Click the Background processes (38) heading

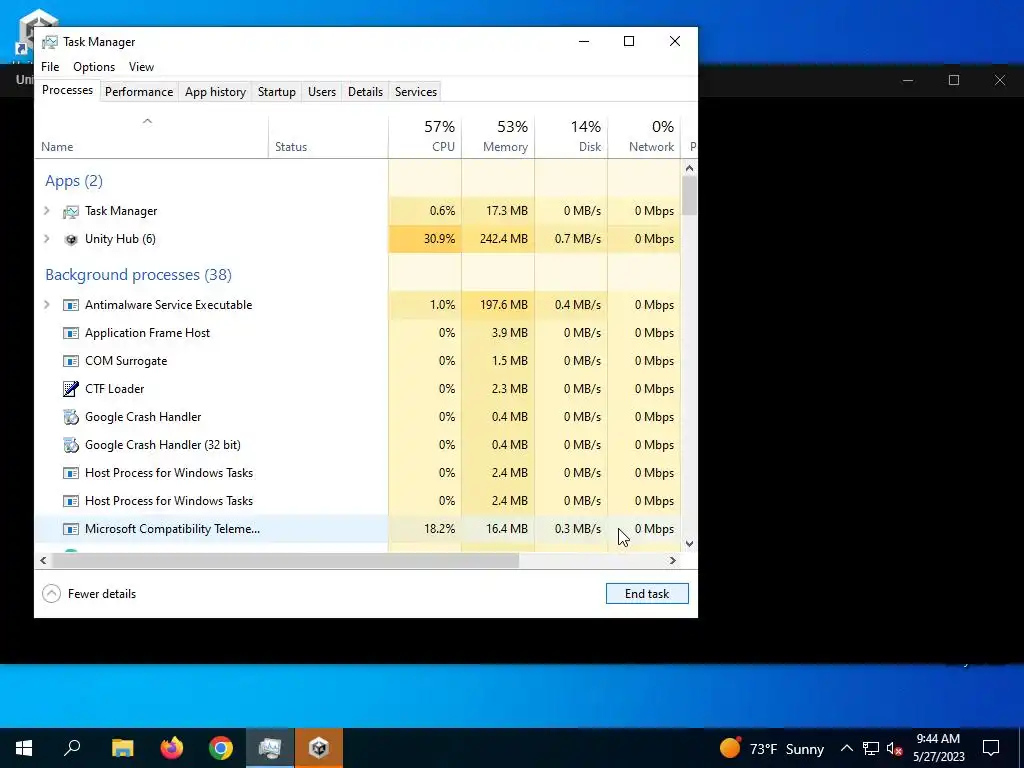point(138,275)
